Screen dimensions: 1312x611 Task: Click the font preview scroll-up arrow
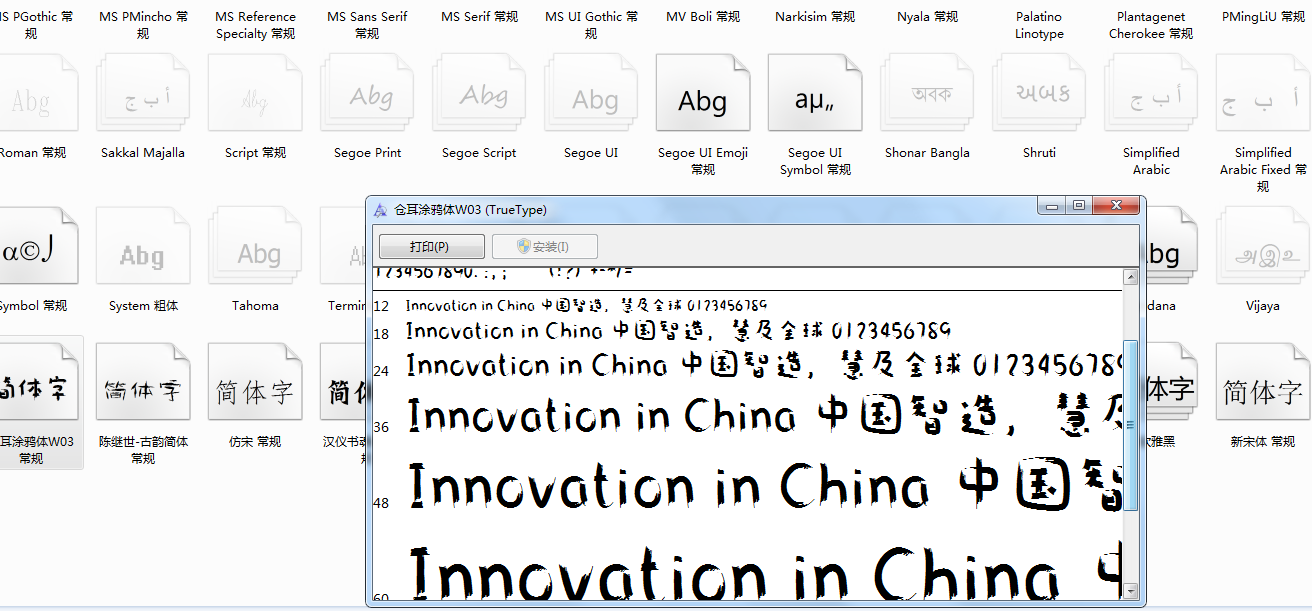(1130, 277)
